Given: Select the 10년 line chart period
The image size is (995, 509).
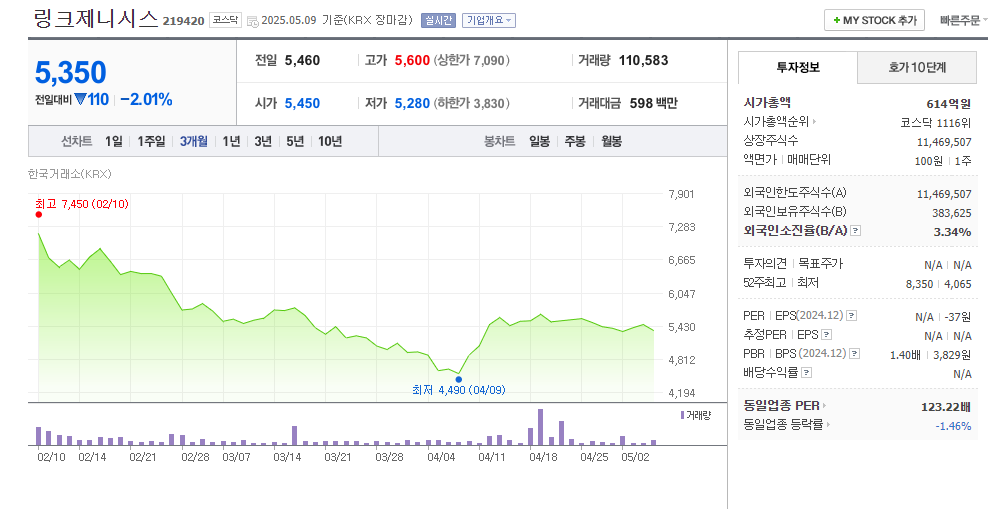Looking at the screenshot, I should pos(330,141).
